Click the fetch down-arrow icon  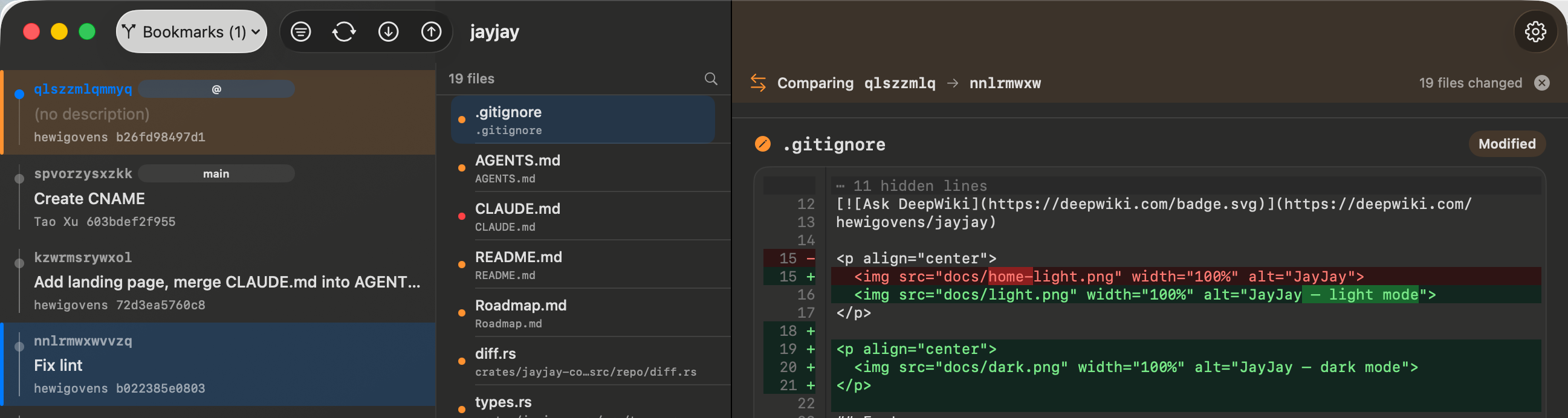(x=387, y=31)
